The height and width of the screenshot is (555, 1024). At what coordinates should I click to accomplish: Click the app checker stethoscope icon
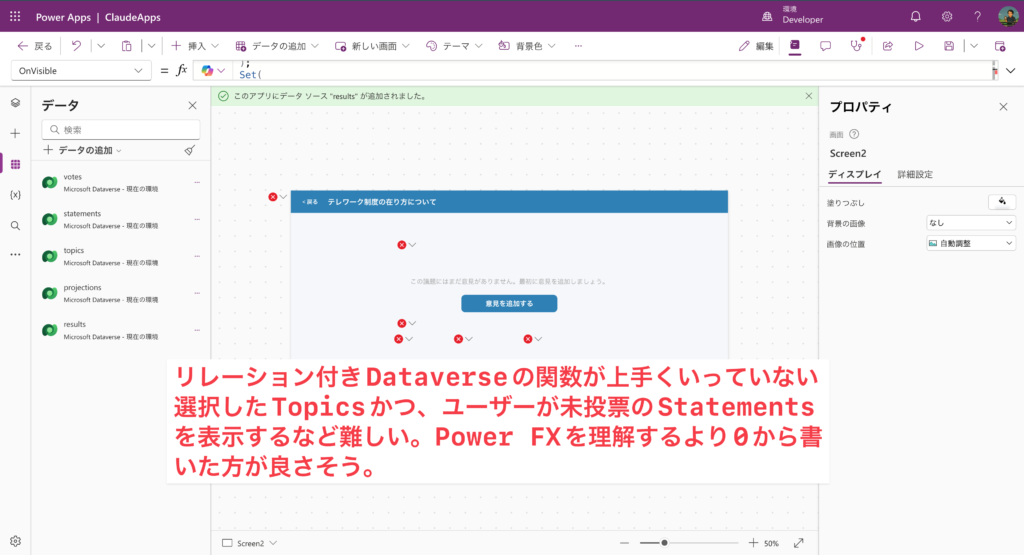tap(855, 46)
